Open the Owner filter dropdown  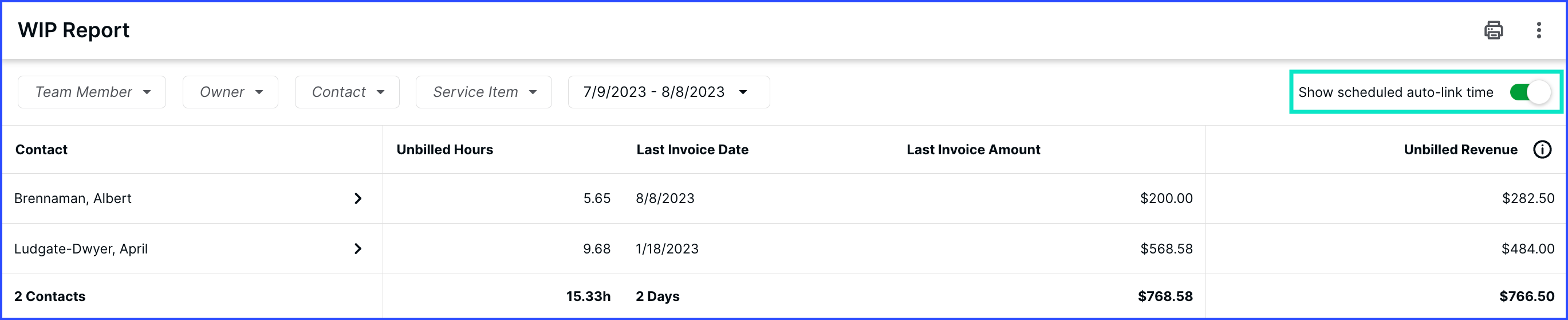pos(230,92)
